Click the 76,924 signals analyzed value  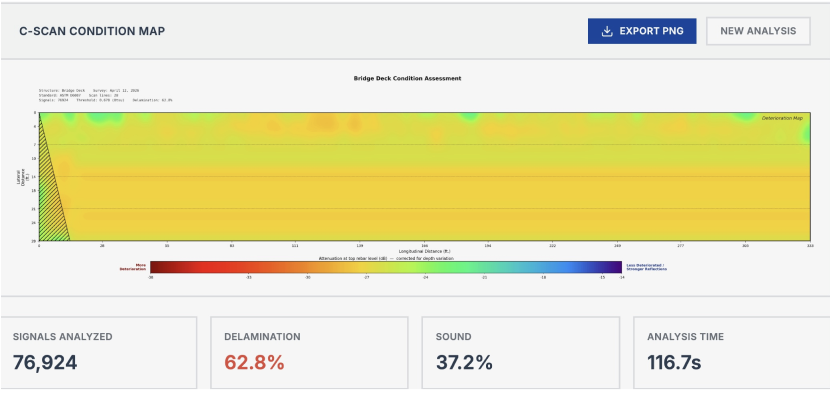[x=45, y=363]
